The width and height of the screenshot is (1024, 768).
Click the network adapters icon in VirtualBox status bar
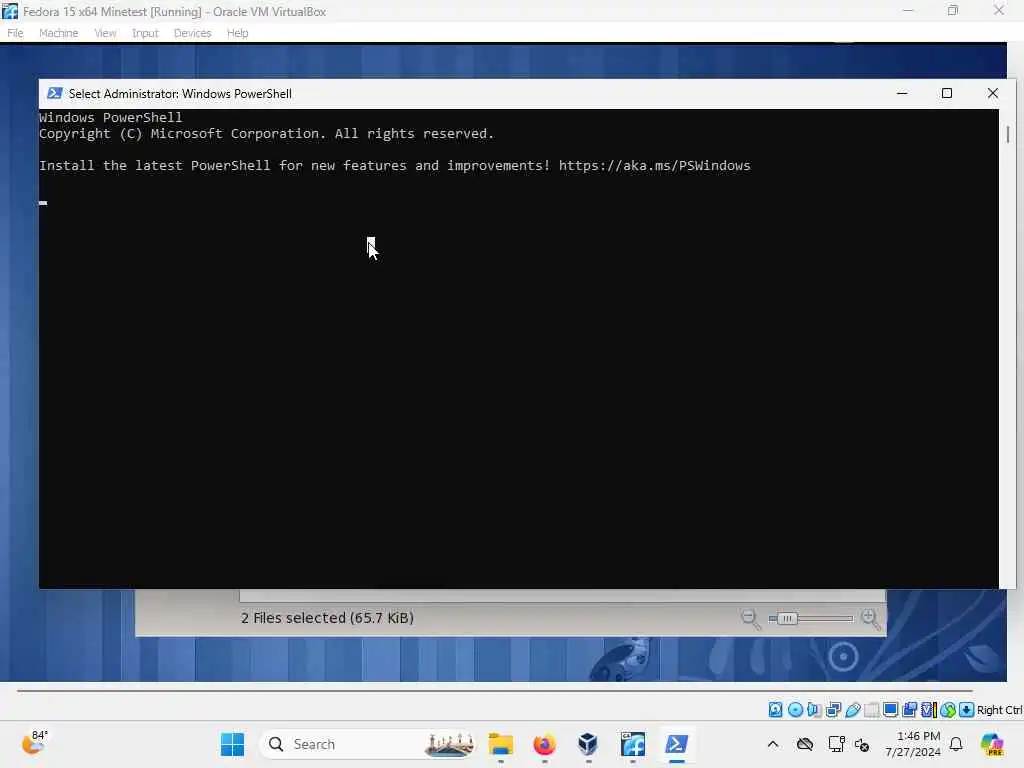tap(833, 710)
